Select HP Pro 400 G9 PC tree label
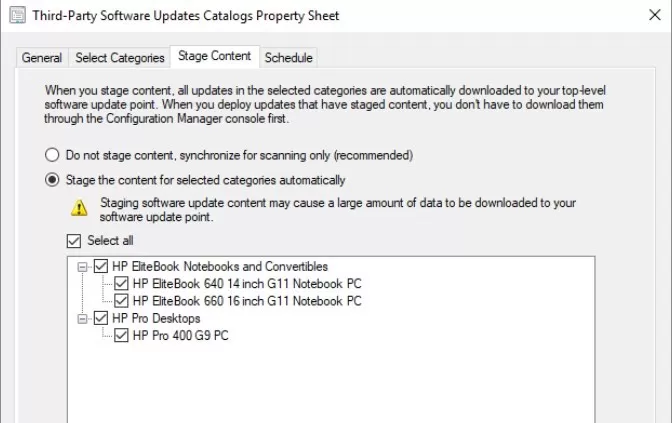 (x=180, y=335)
